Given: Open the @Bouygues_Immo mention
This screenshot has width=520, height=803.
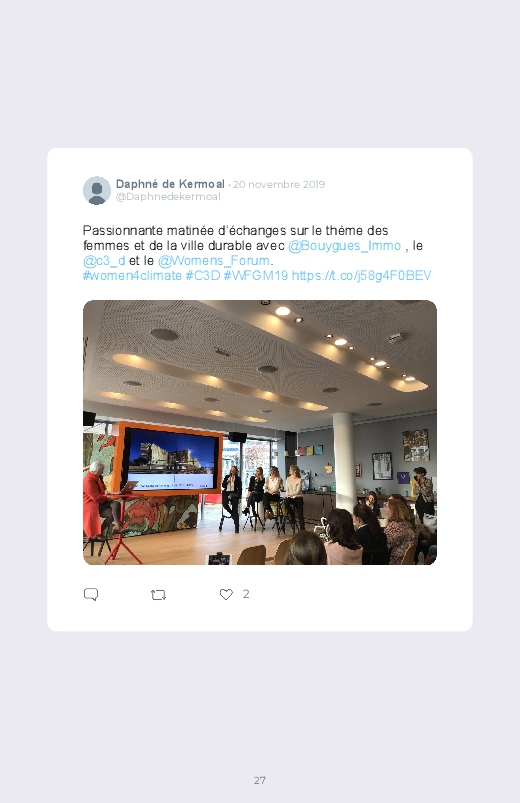Looking at the screenshot, I should coord(344,246).
